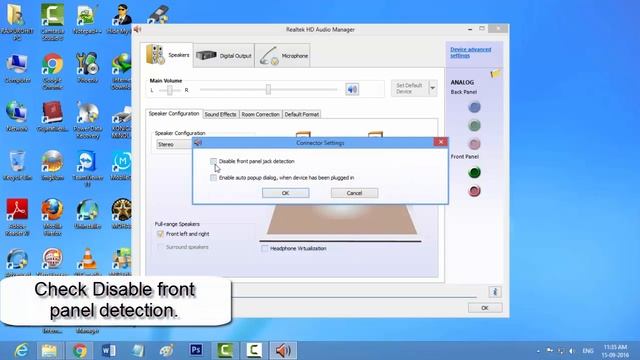Expand the Set Default Device dropdown arrow
The image size is (640, 360).
[x=433, y=88]
